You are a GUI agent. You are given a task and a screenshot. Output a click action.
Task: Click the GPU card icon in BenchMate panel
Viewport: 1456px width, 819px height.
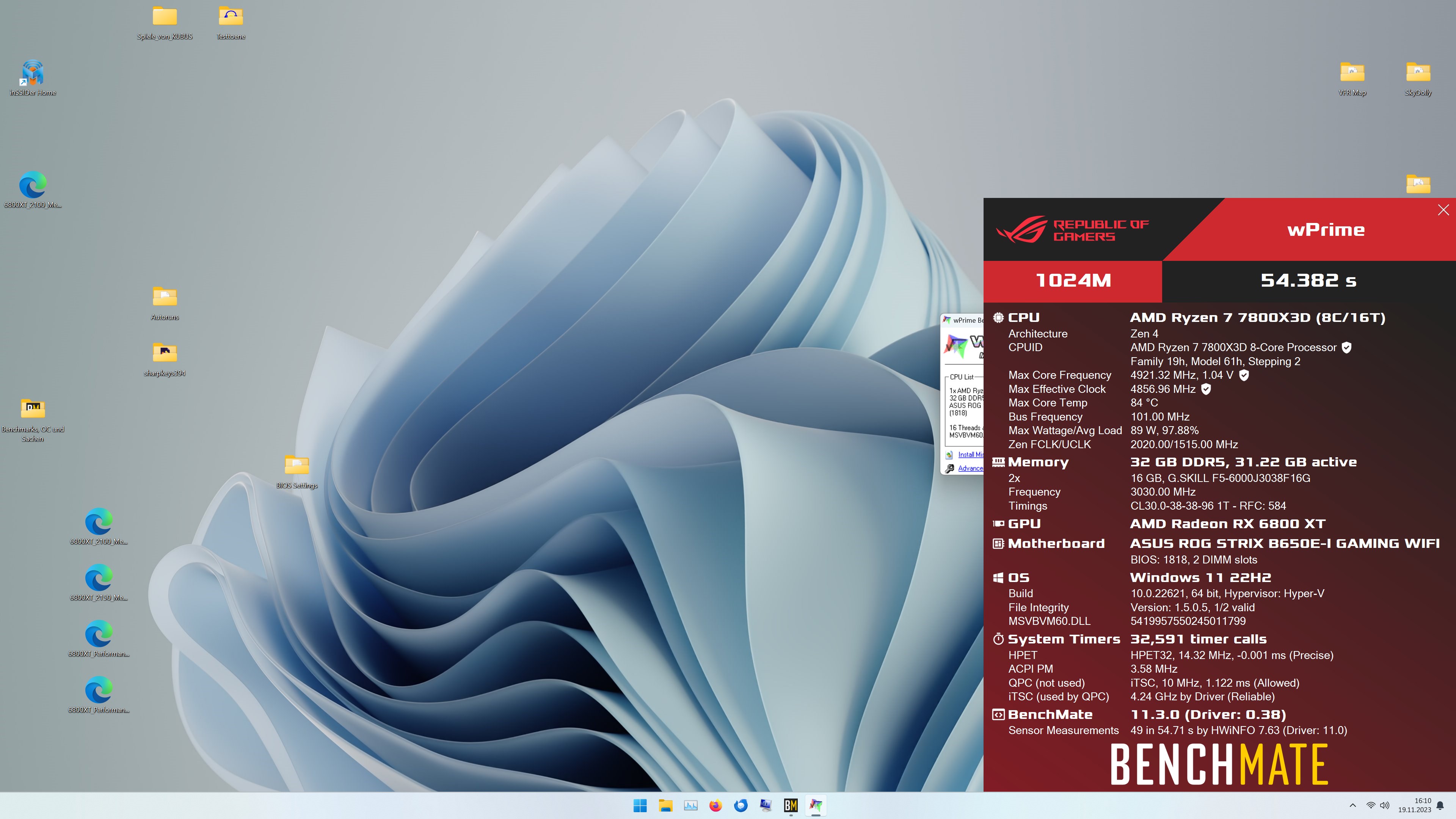(998, 524)
